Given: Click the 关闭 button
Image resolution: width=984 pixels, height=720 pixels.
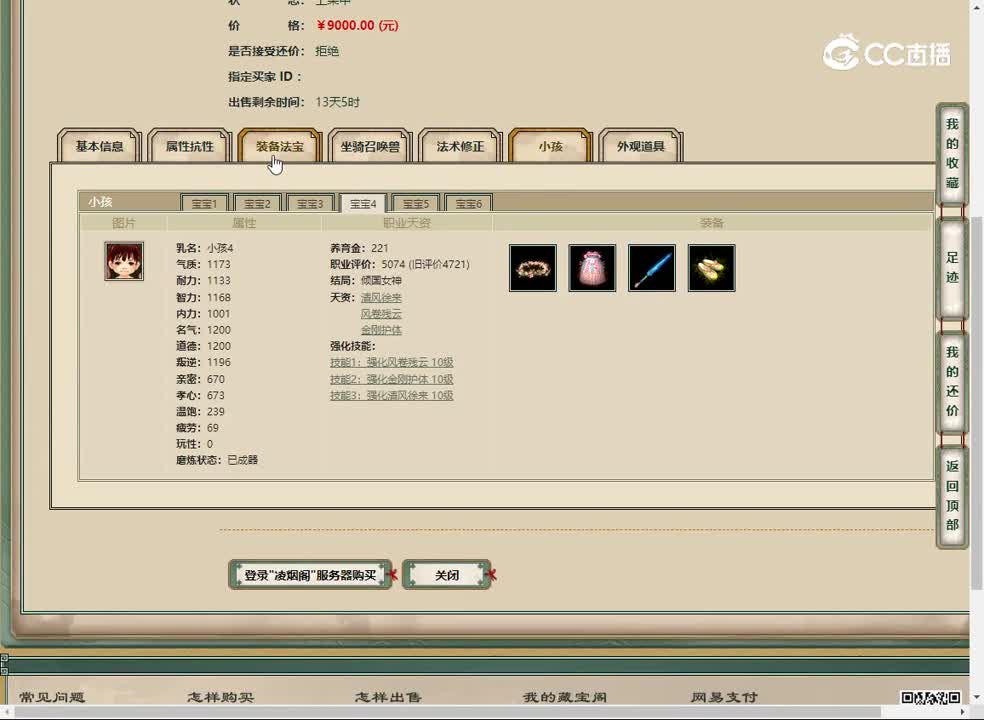Looking at the screenshot, I should [x=447, y=575].
